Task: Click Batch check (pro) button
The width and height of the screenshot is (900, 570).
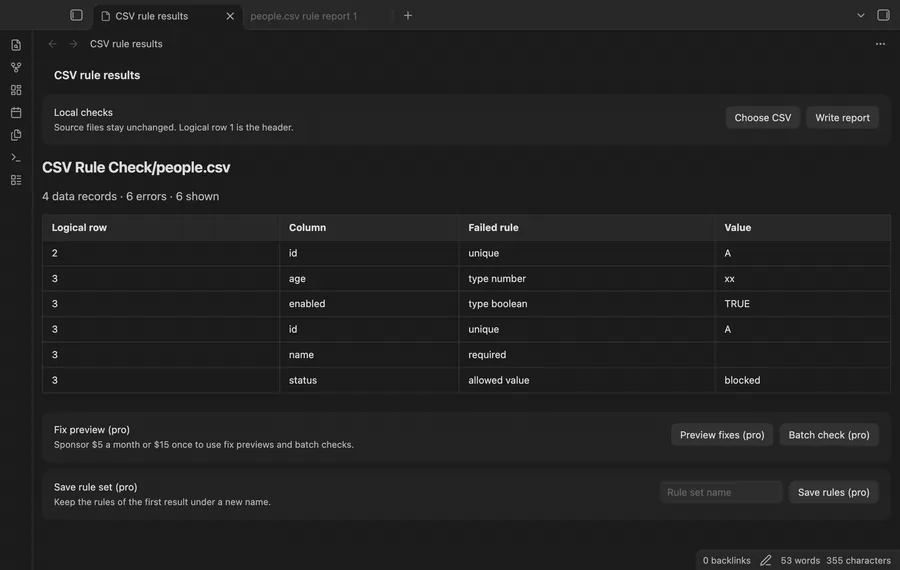Action: 829,435
